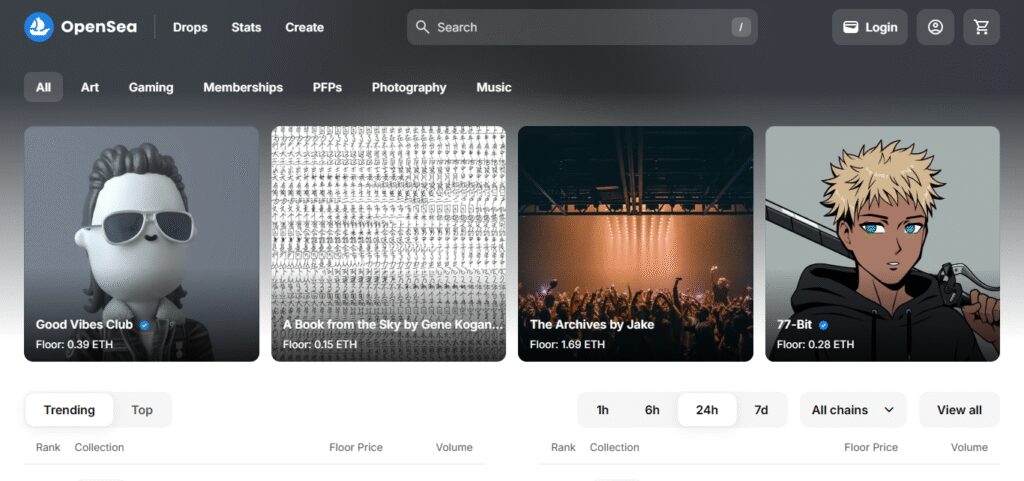
Task: Click the OpenSea sailboat logo
Action: click(x=39, y=27)
